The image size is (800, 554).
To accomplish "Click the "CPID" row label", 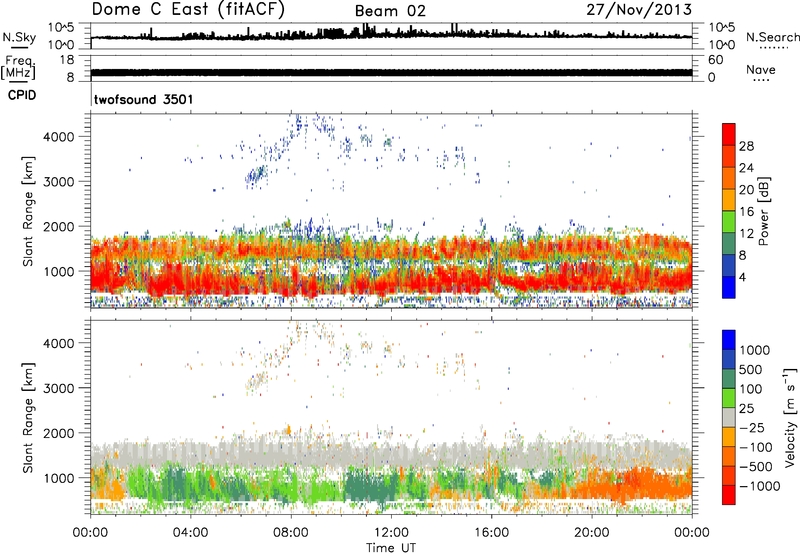I will tap(22, 95).
